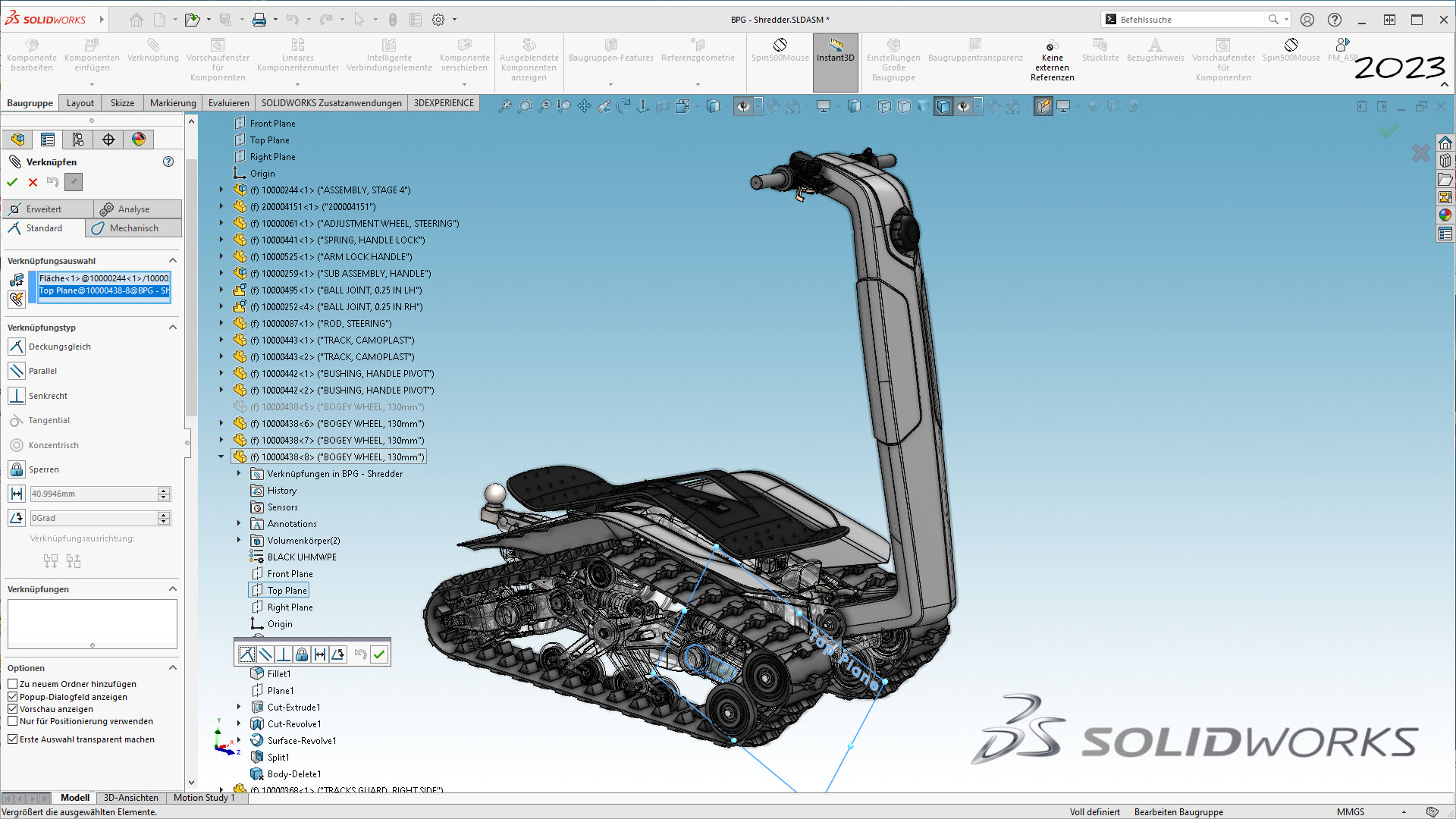Toggle Popup-Dialogfeld anzeigen checkbox
The width and height of the screenshot is (1456, 819).
point(13,697)
